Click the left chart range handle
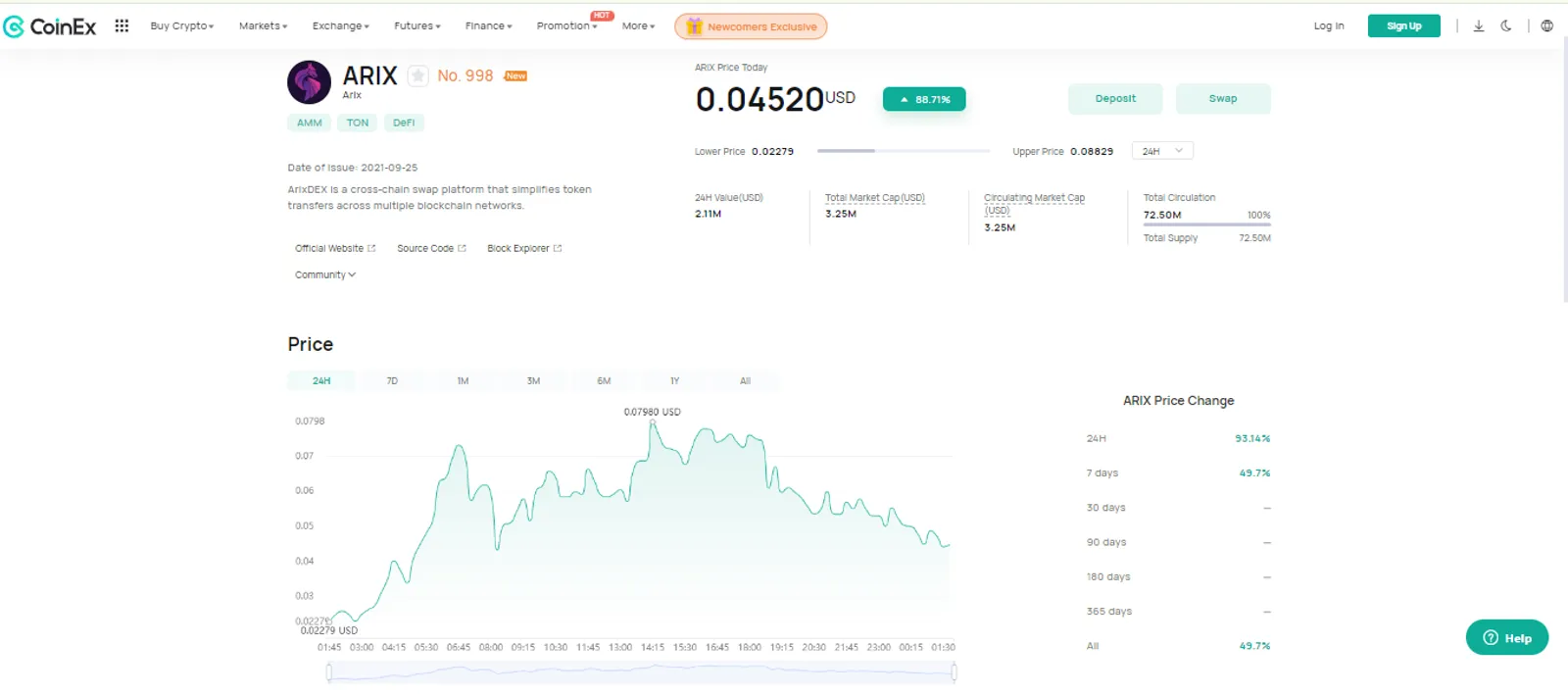 tap(329, 671)
